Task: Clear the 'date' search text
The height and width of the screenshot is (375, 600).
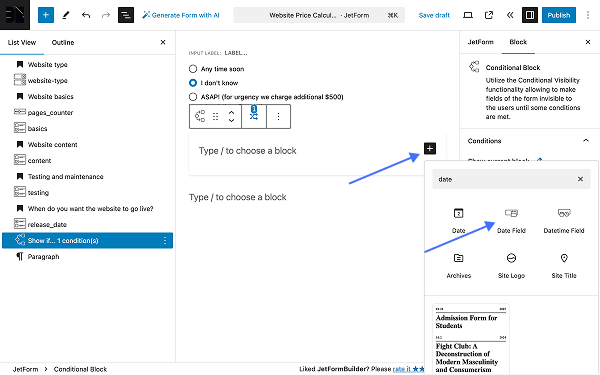Action: coord(580,179)
